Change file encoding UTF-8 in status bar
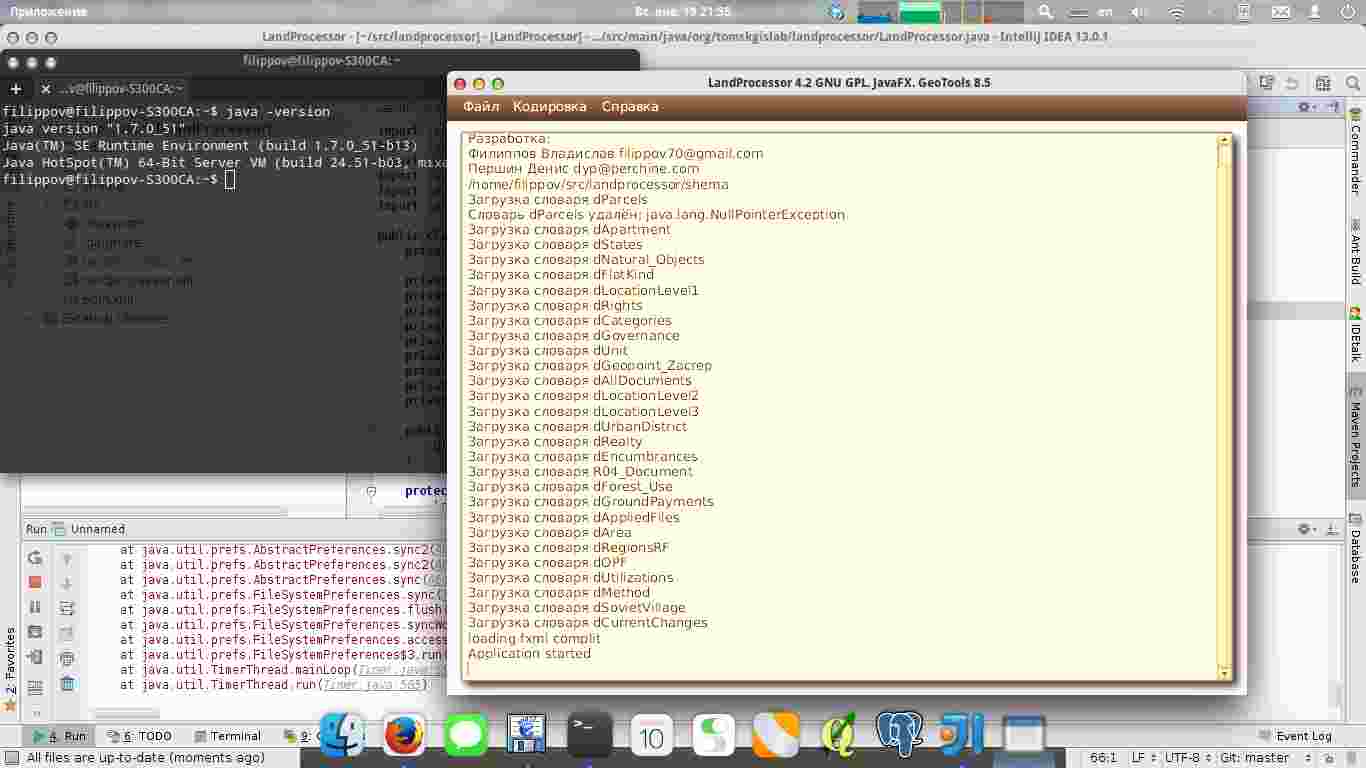Image resolution: width=1366 pixels, height=768 pixels. coord(1188,758)
